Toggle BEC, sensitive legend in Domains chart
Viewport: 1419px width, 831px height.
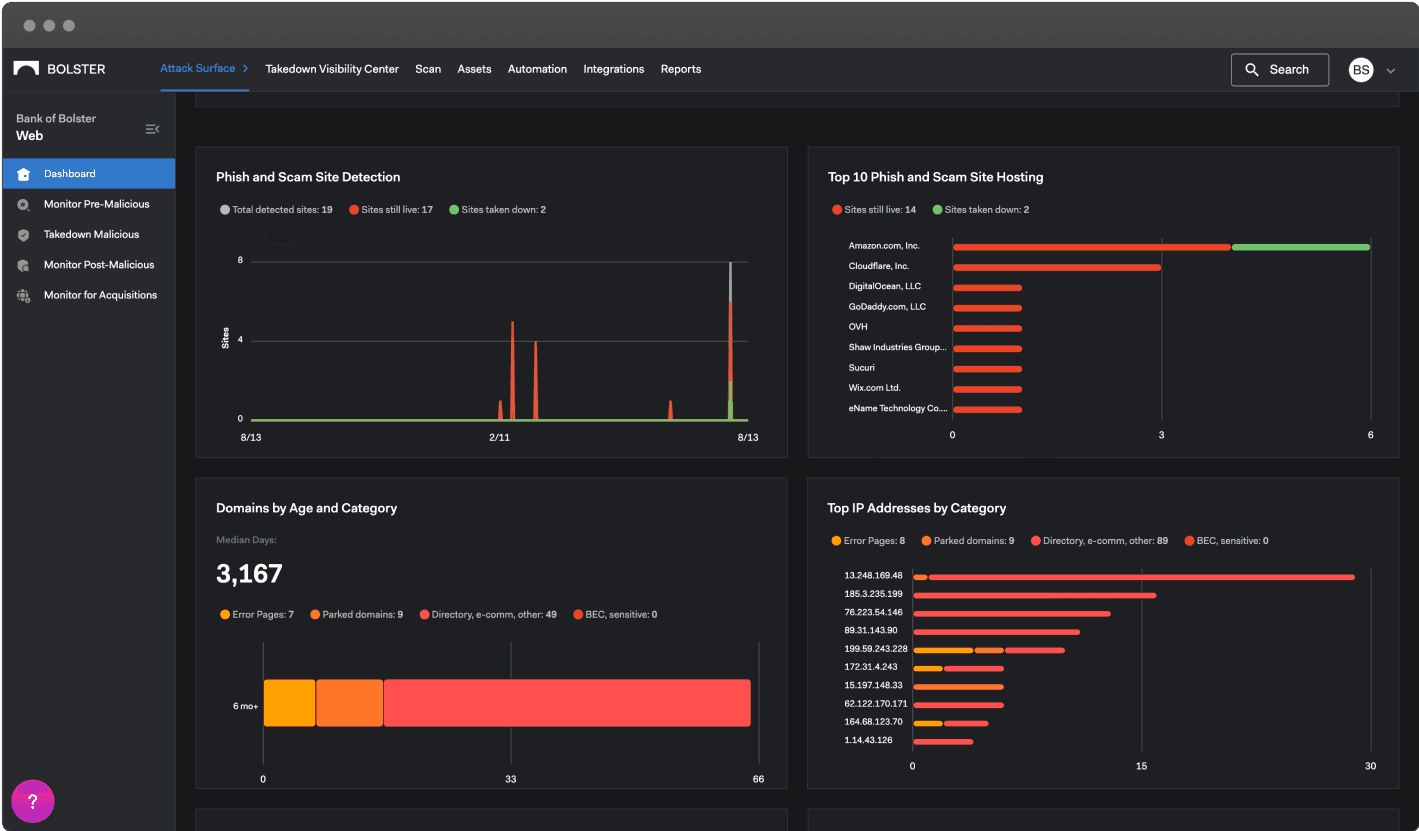coord(615,615)
